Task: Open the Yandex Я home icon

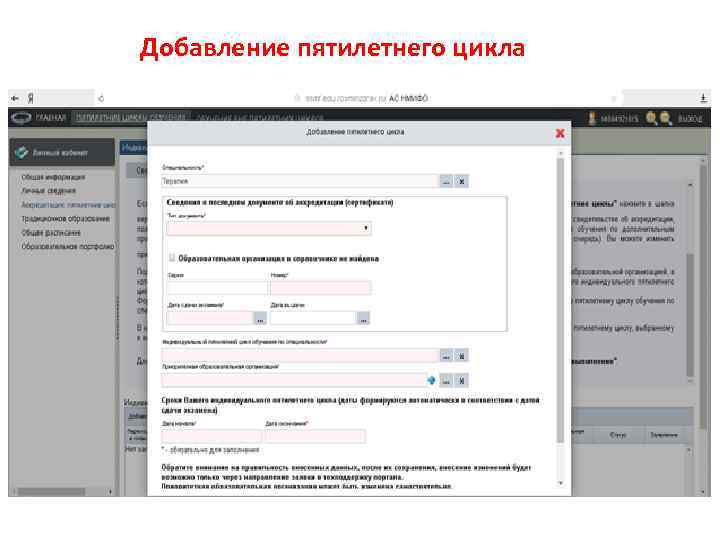Action: click(30, 98)
